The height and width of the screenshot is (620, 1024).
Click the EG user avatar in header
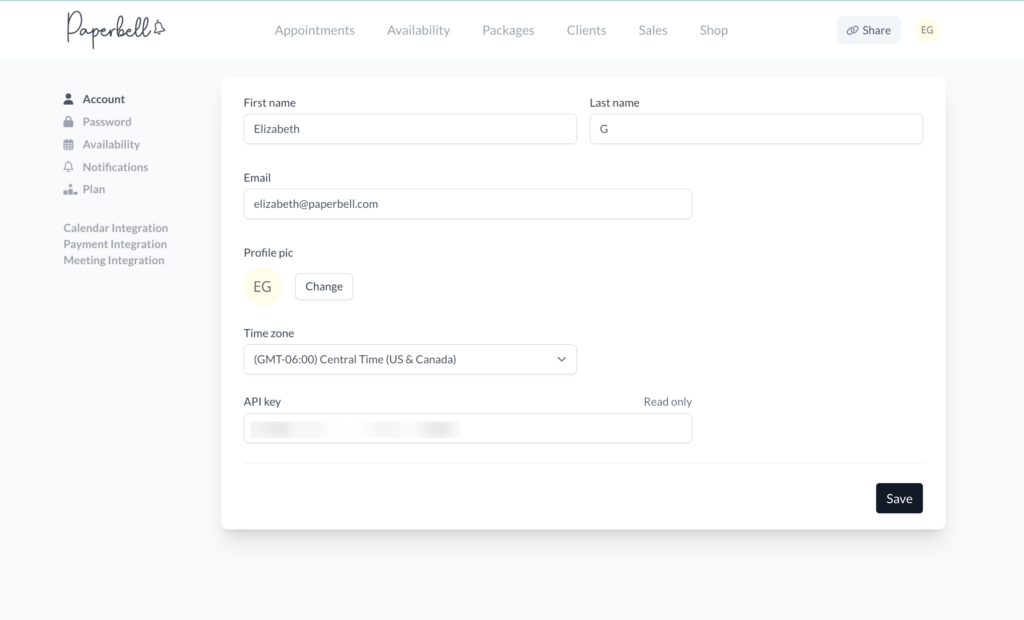point(927,30)
